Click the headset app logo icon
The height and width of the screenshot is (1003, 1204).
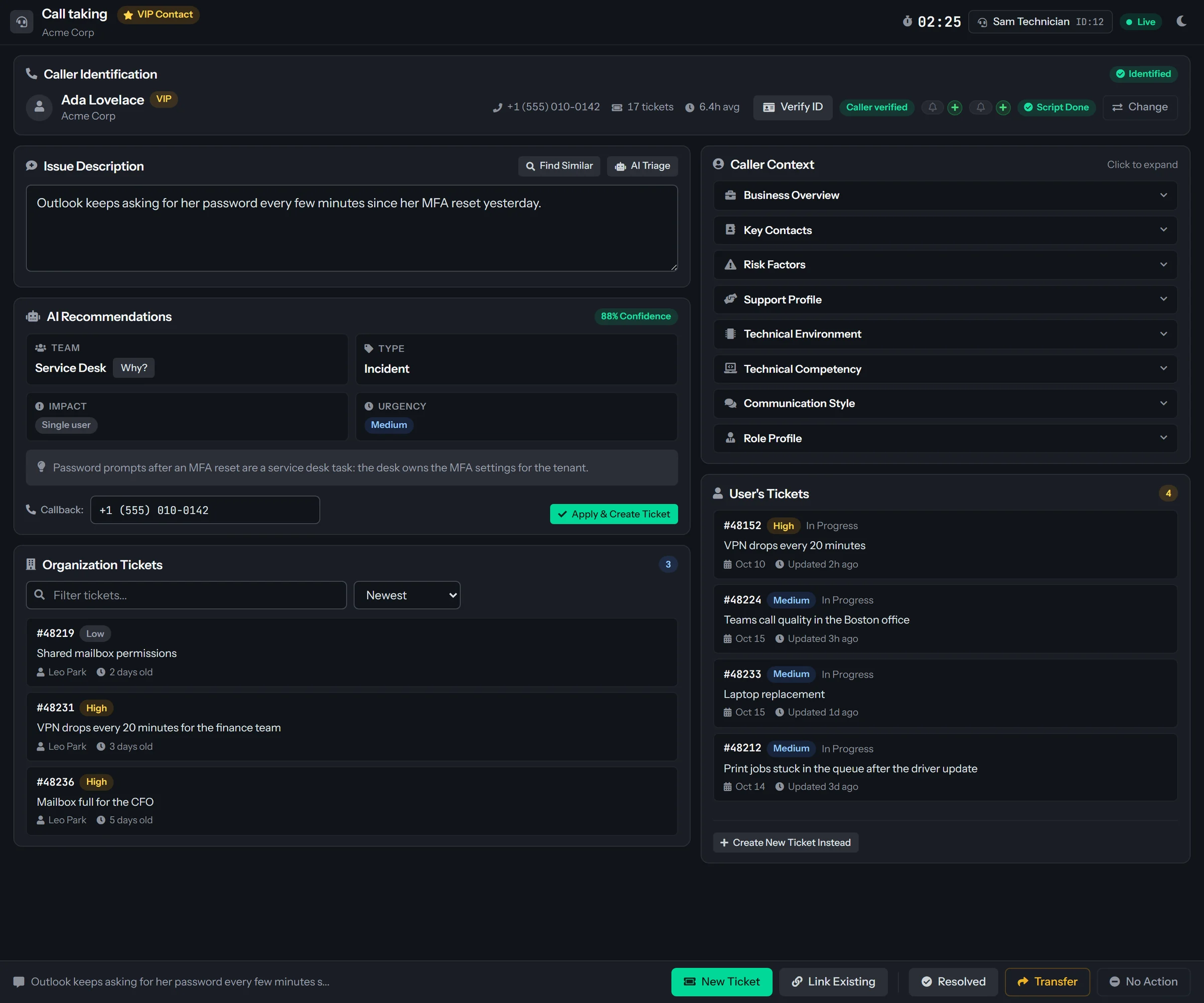point(22,22)
